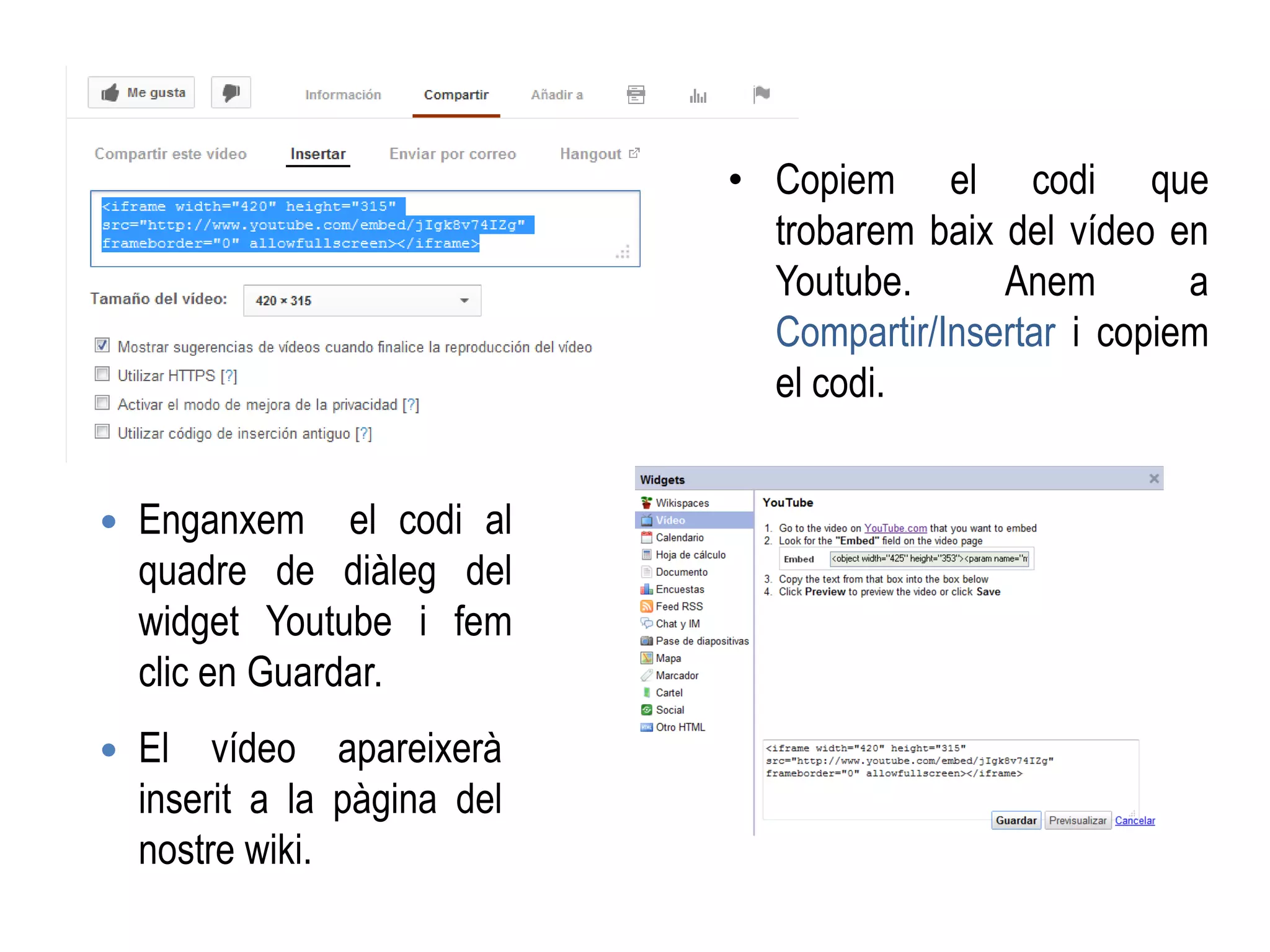Image resolution: width=1270 pixels, height=952 pixels.
Task: Click the Marcador pencil icon
Action: tap(646, 676)
